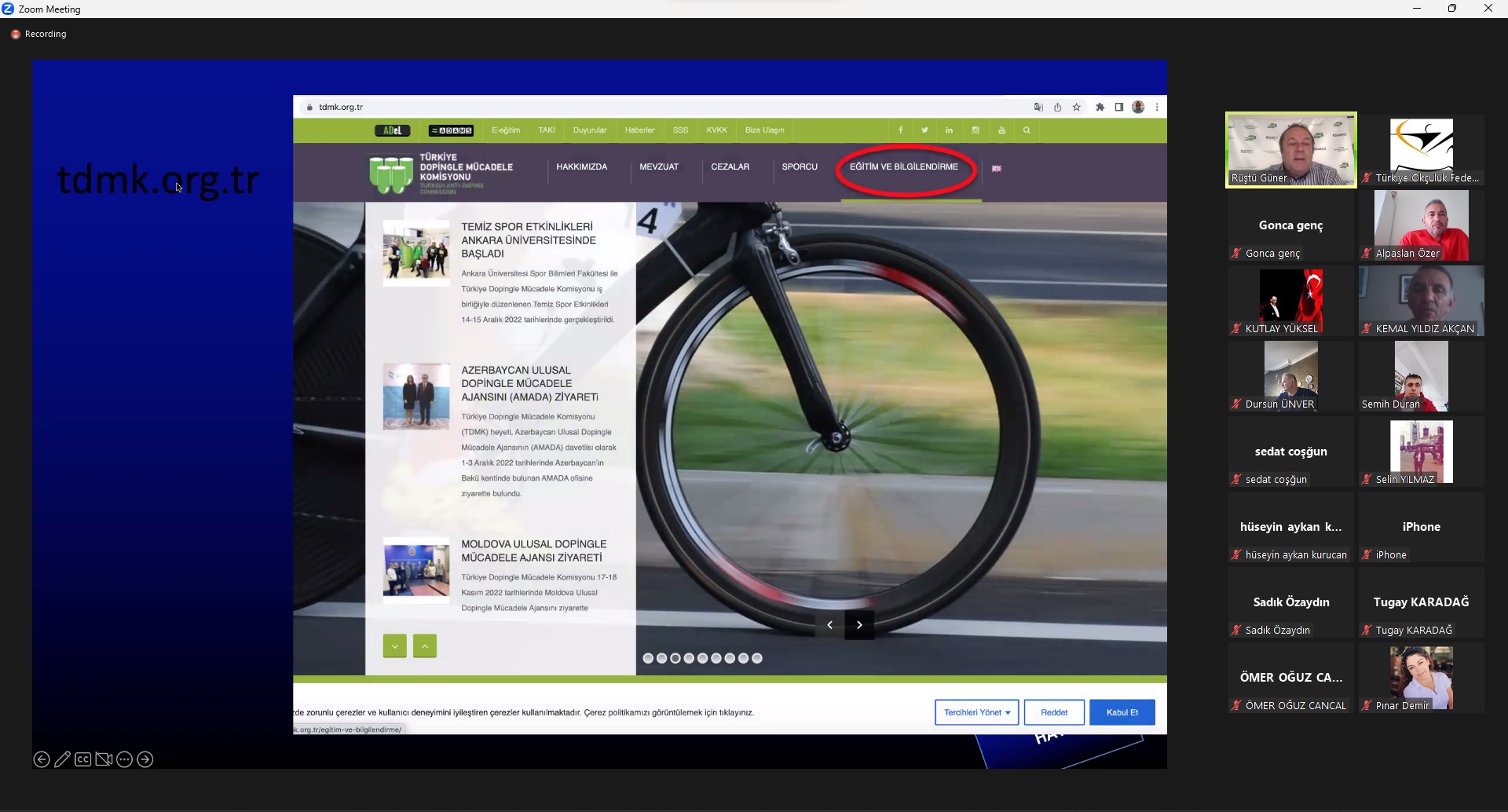Select the pen annotation tool
Viewport: 1508px width, 812px height.
[x=62, y=759]
